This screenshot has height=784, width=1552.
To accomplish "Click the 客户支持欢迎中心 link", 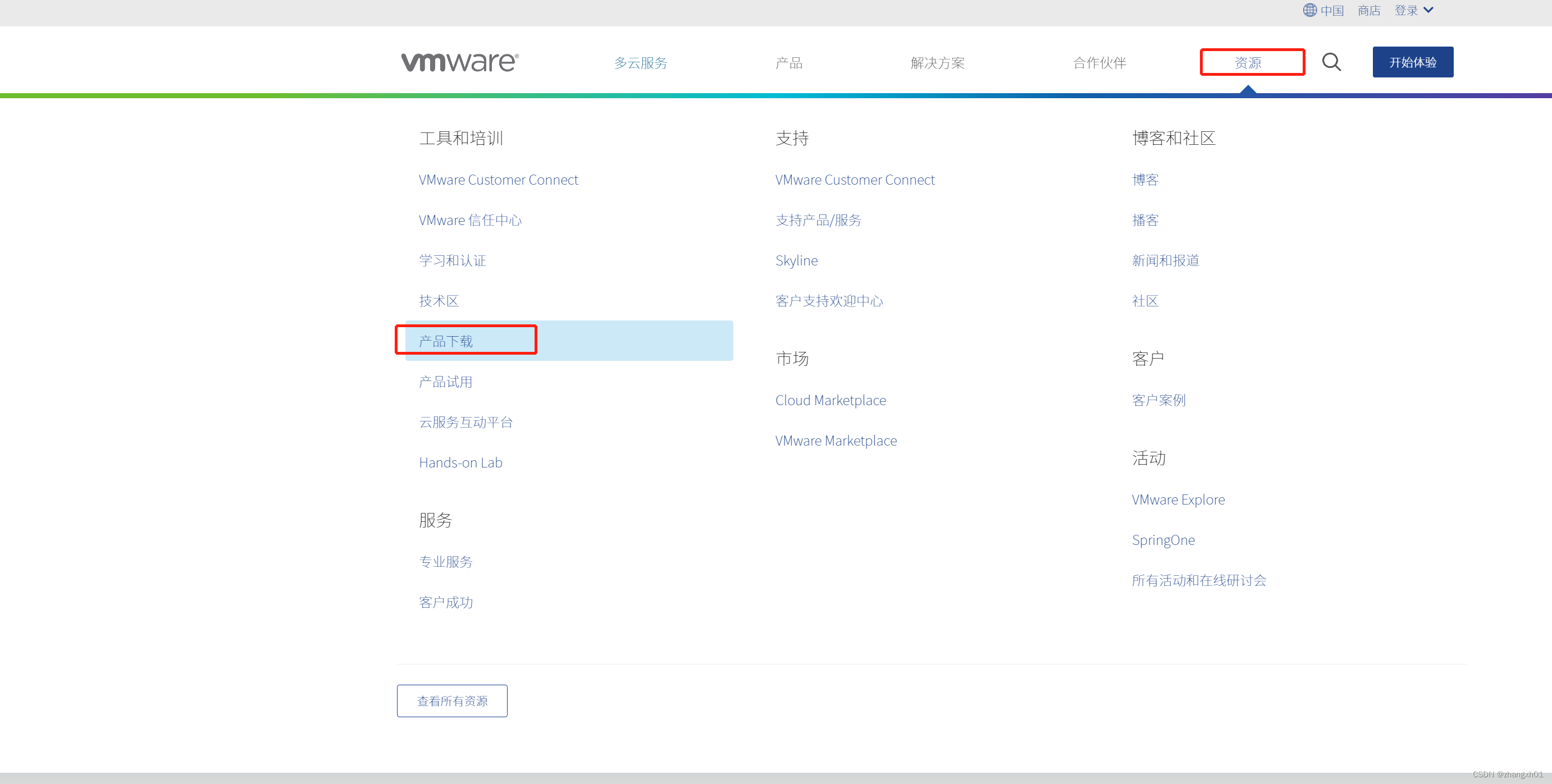I will tap(829, 300).
